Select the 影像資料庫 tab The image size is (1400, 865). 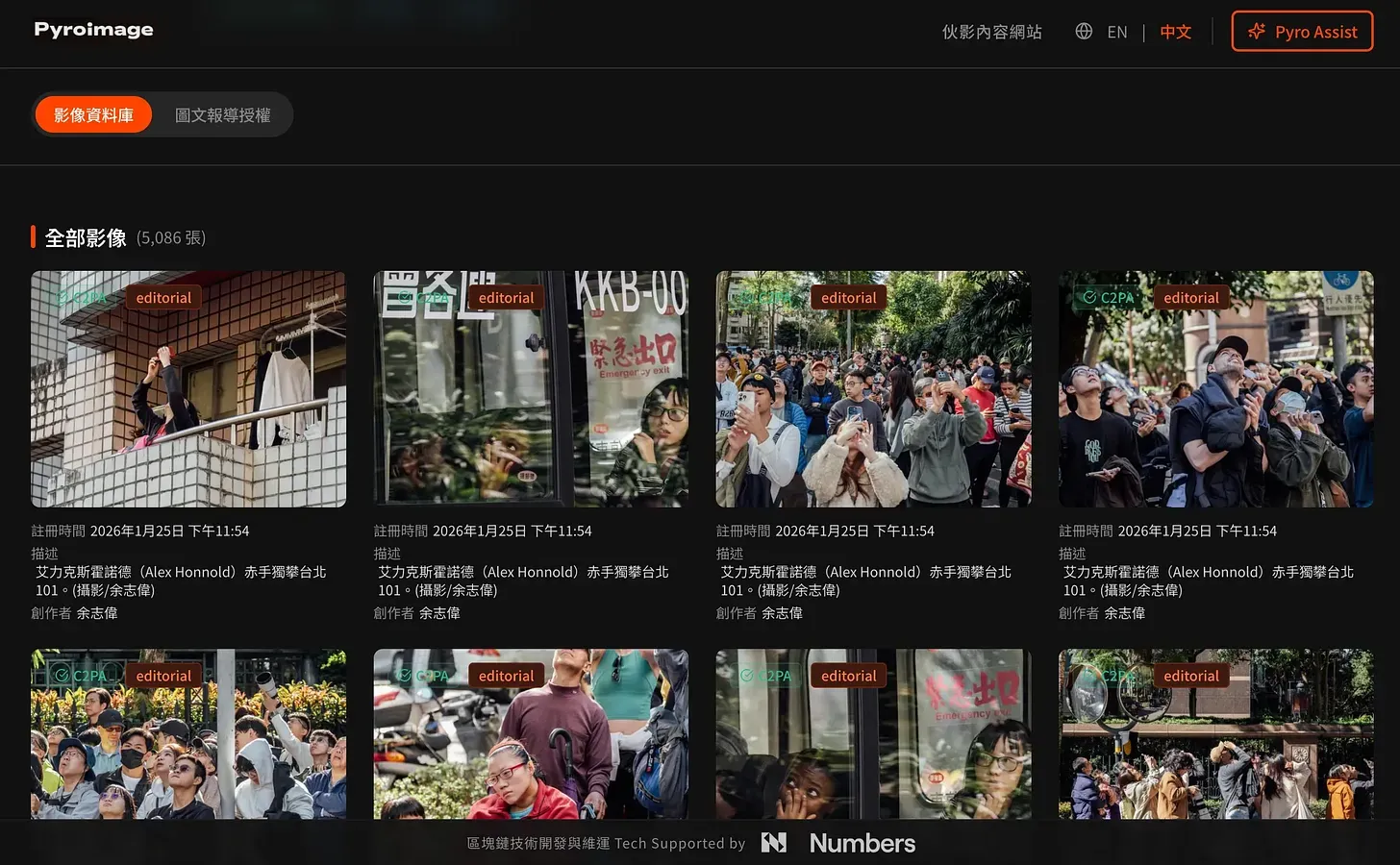(x=93, y=115)
